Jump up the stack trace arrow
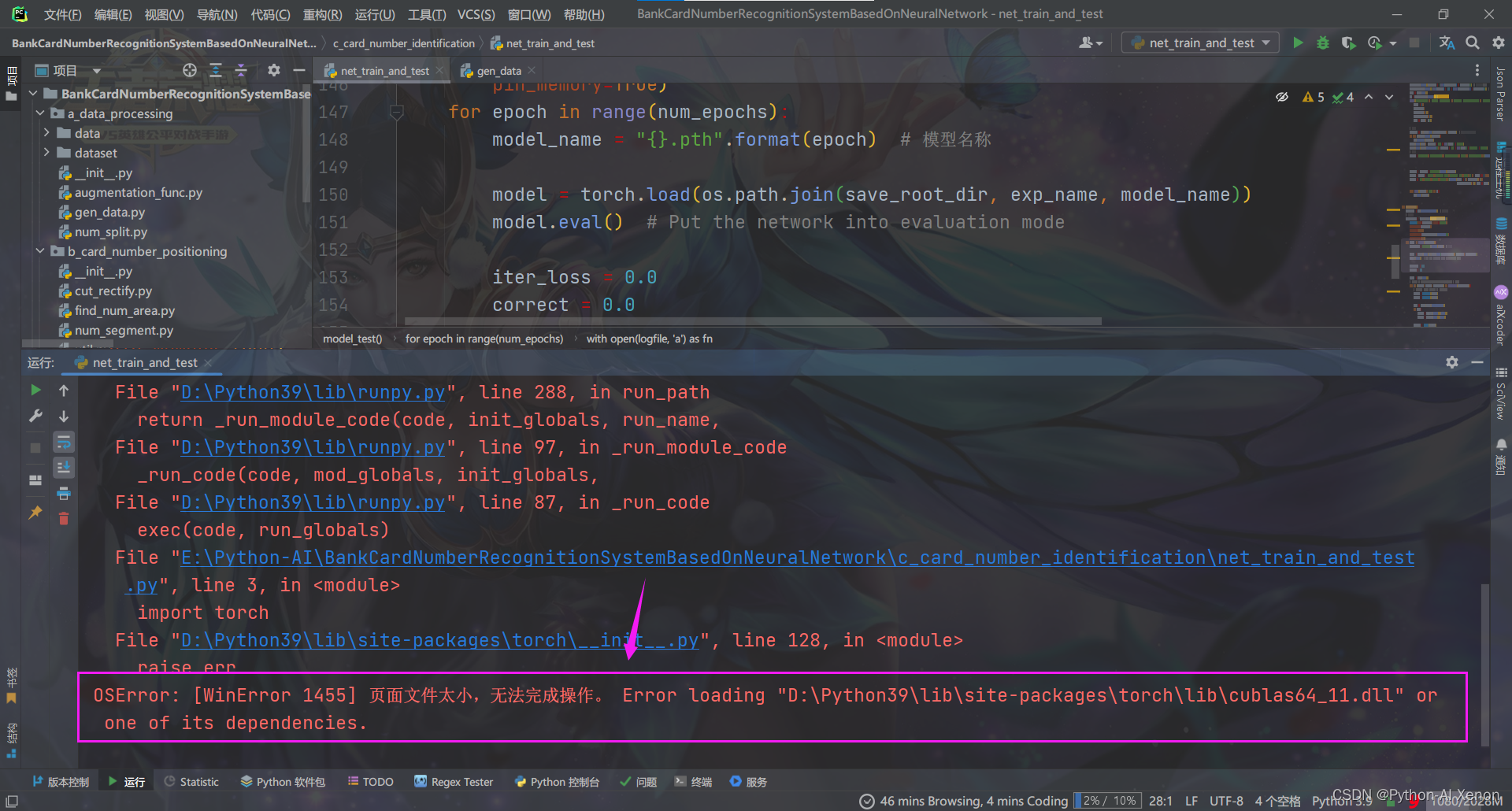The height and width of the screenshot is (811, 1512). [x=64, y=390]
